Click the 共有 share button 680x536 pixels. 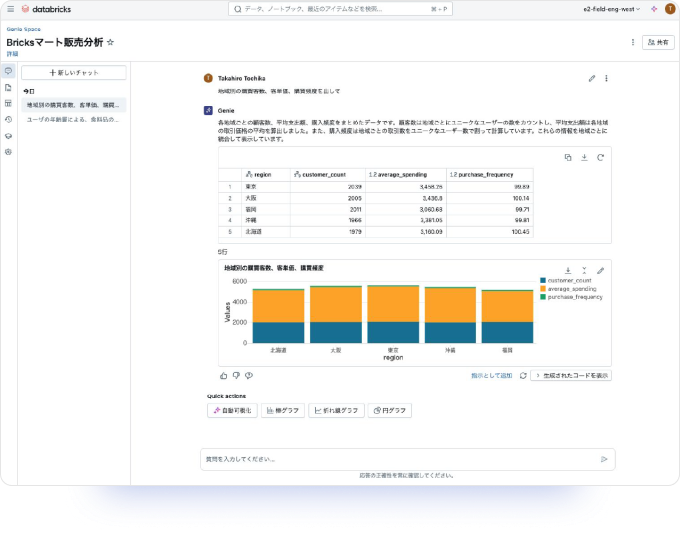(x=658, y=43)
